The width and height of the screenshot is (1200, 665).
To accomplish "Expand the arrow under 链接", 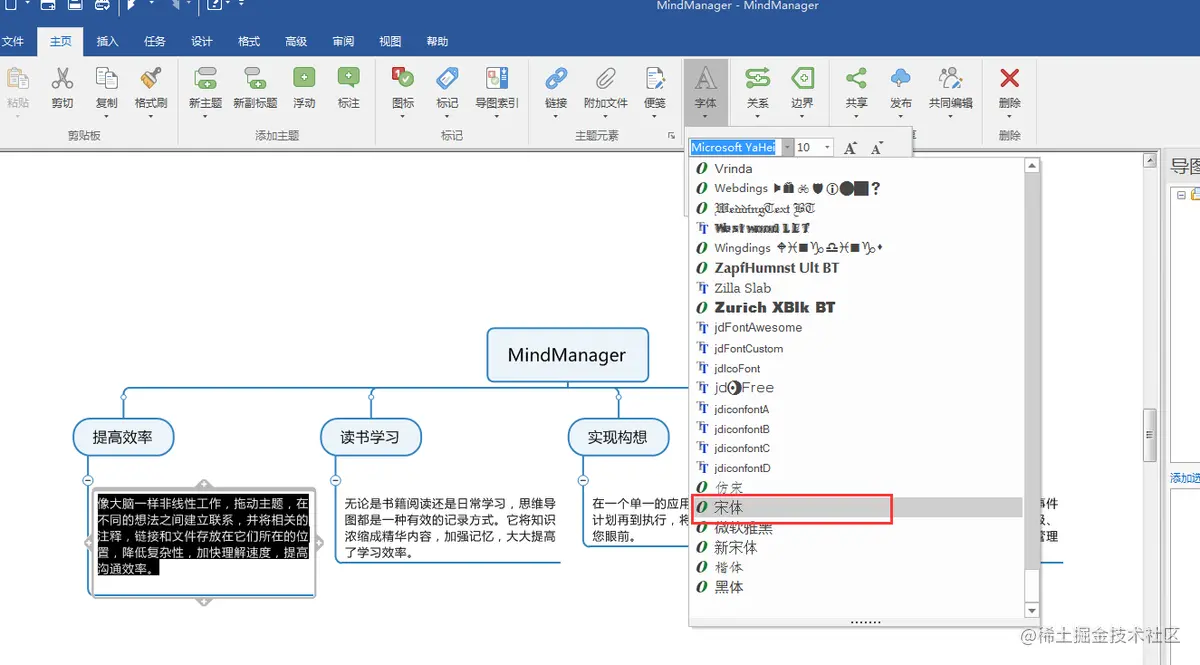I will coord(556,116).
